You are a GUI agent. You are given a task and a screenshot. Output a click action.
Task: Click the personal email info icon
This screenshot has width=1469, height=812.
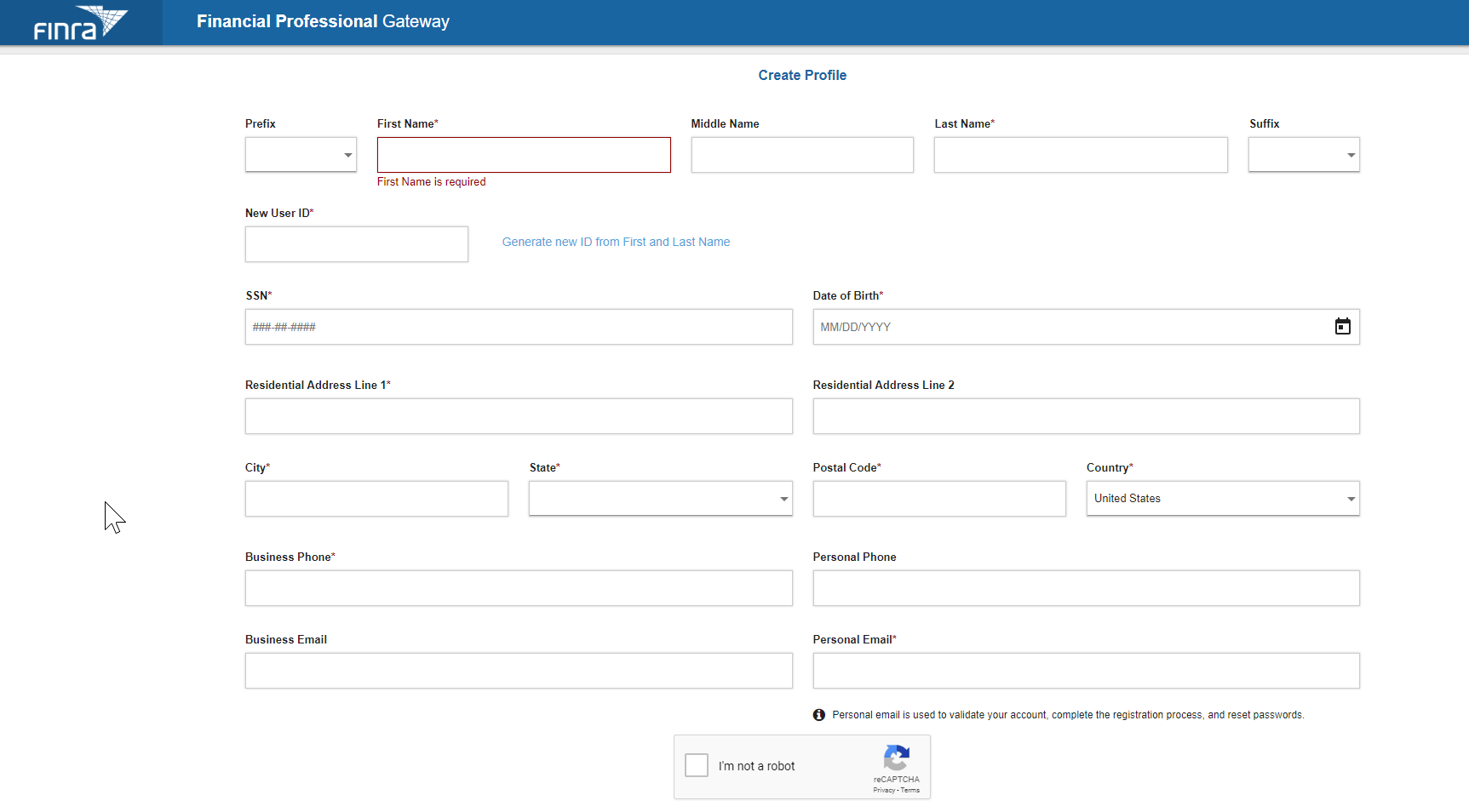(818, 715)
